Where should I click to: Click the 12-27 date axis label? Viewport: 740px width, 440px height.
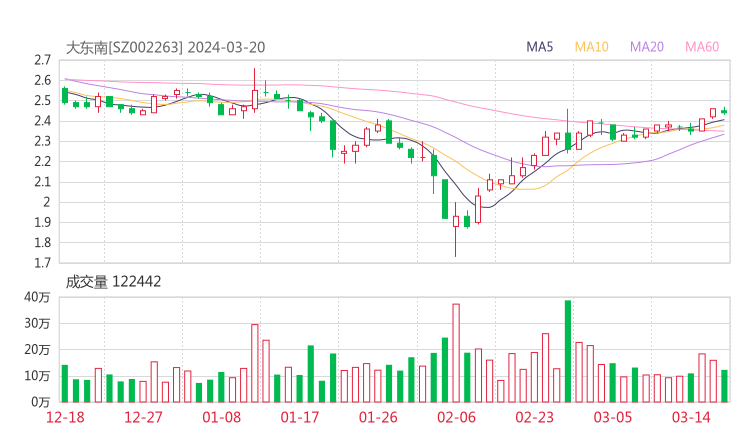[143, 417]
